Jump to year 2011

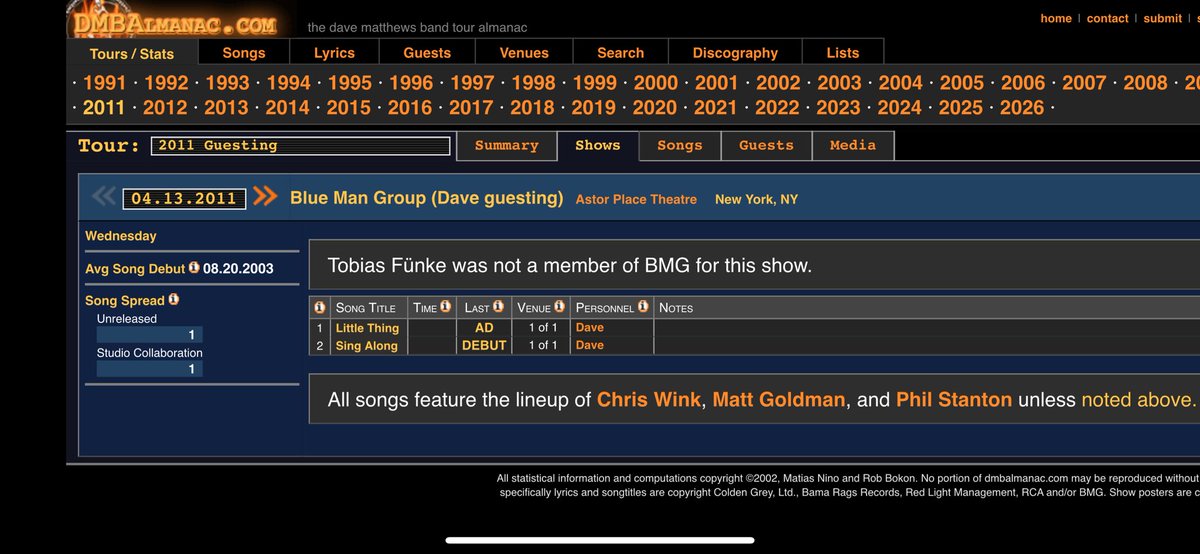pos(104,108)
